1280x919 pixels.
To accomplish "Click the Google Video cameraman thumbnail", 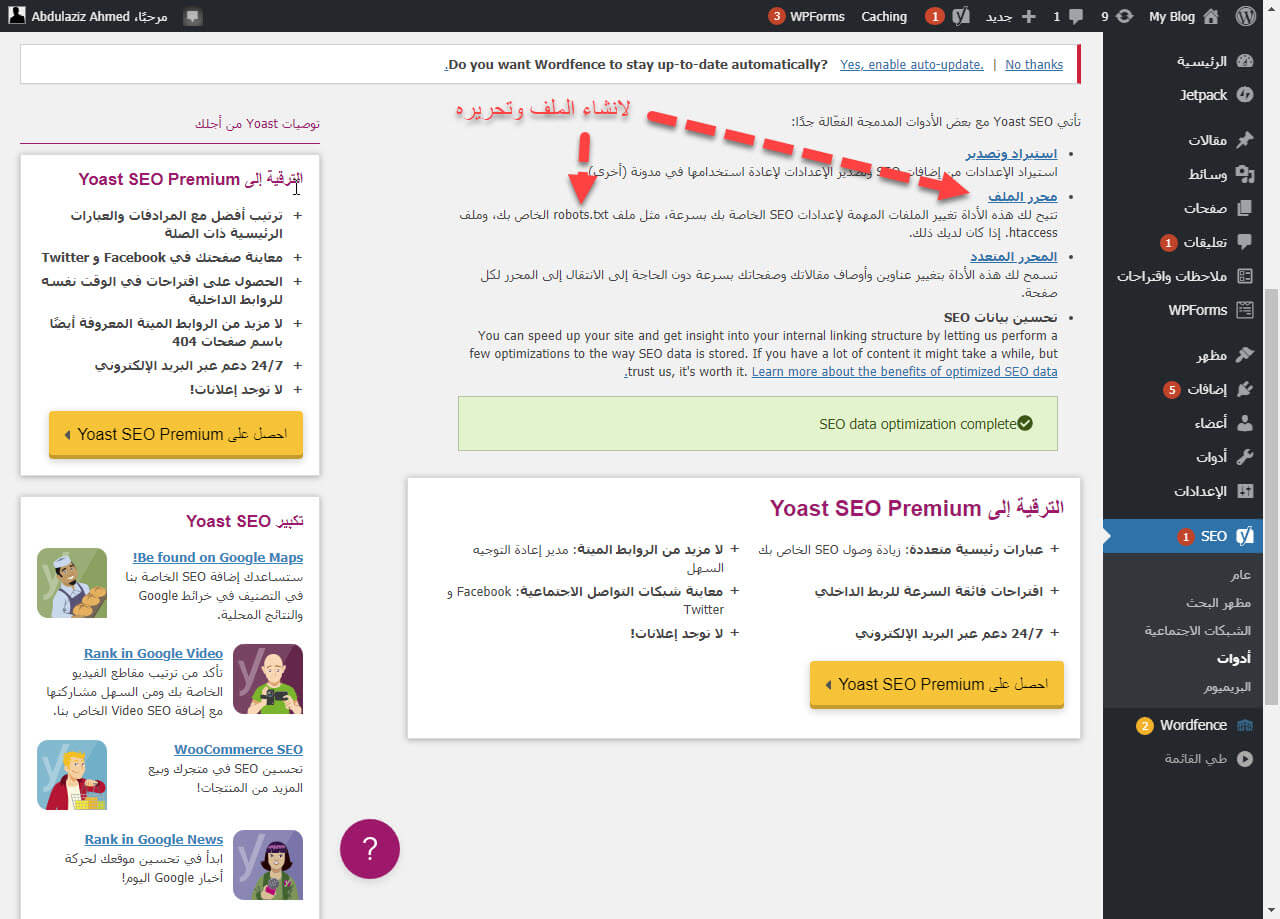I will [268, 679].
